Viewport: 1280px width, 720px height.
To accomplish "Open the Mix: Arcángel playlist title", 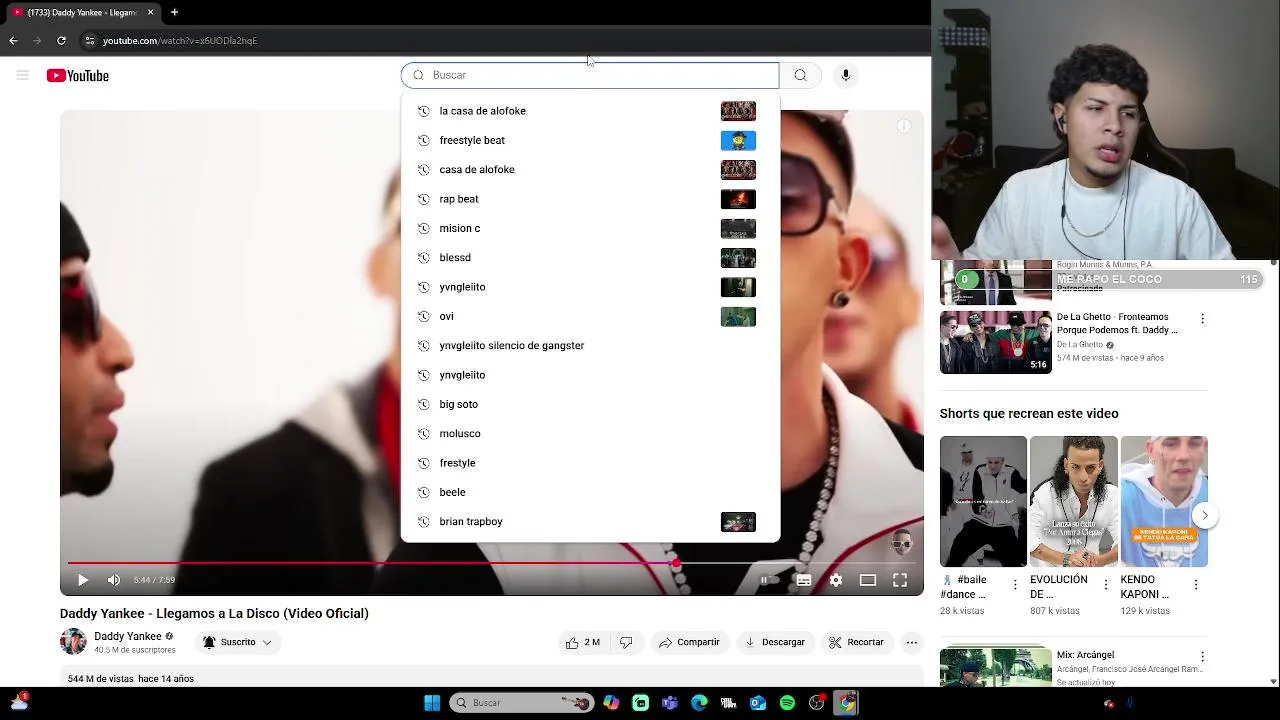I will (x=1085, y=655).
